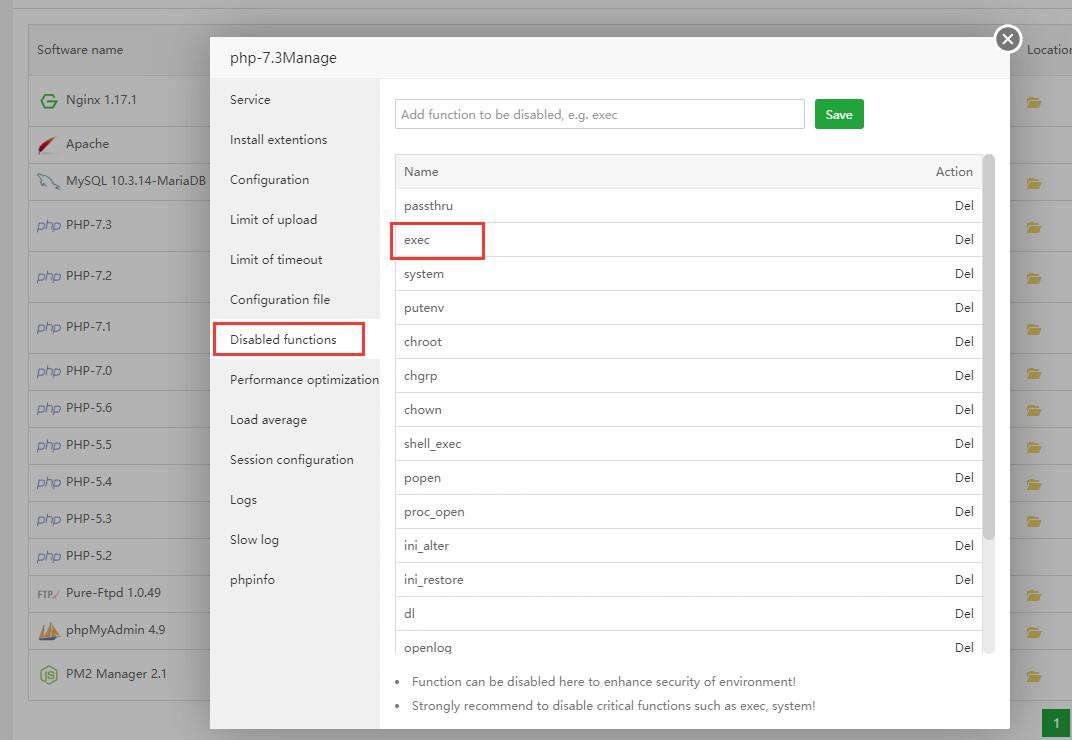Open the phpinfo tab
Screen dimensions: 1072x740
[x=252, y=580]
